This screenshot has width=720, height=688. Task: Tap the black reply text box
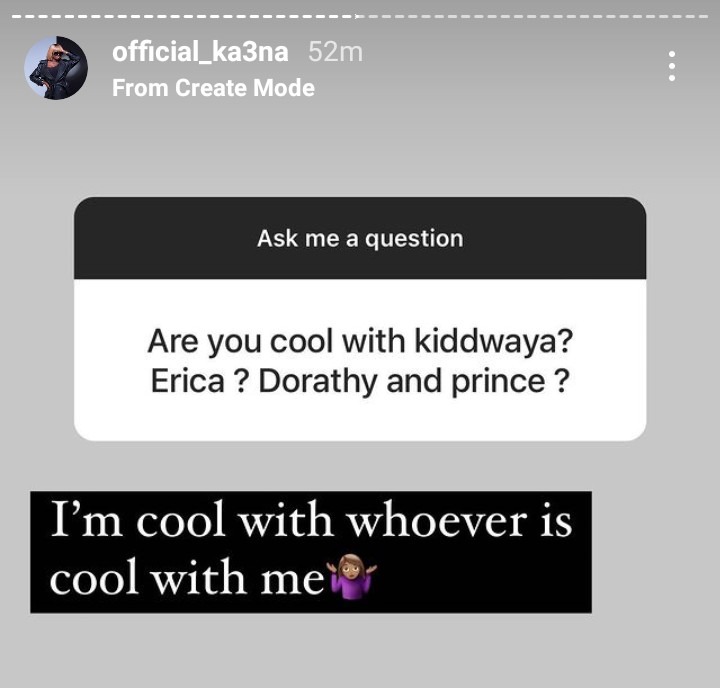[x=311, y=552]
